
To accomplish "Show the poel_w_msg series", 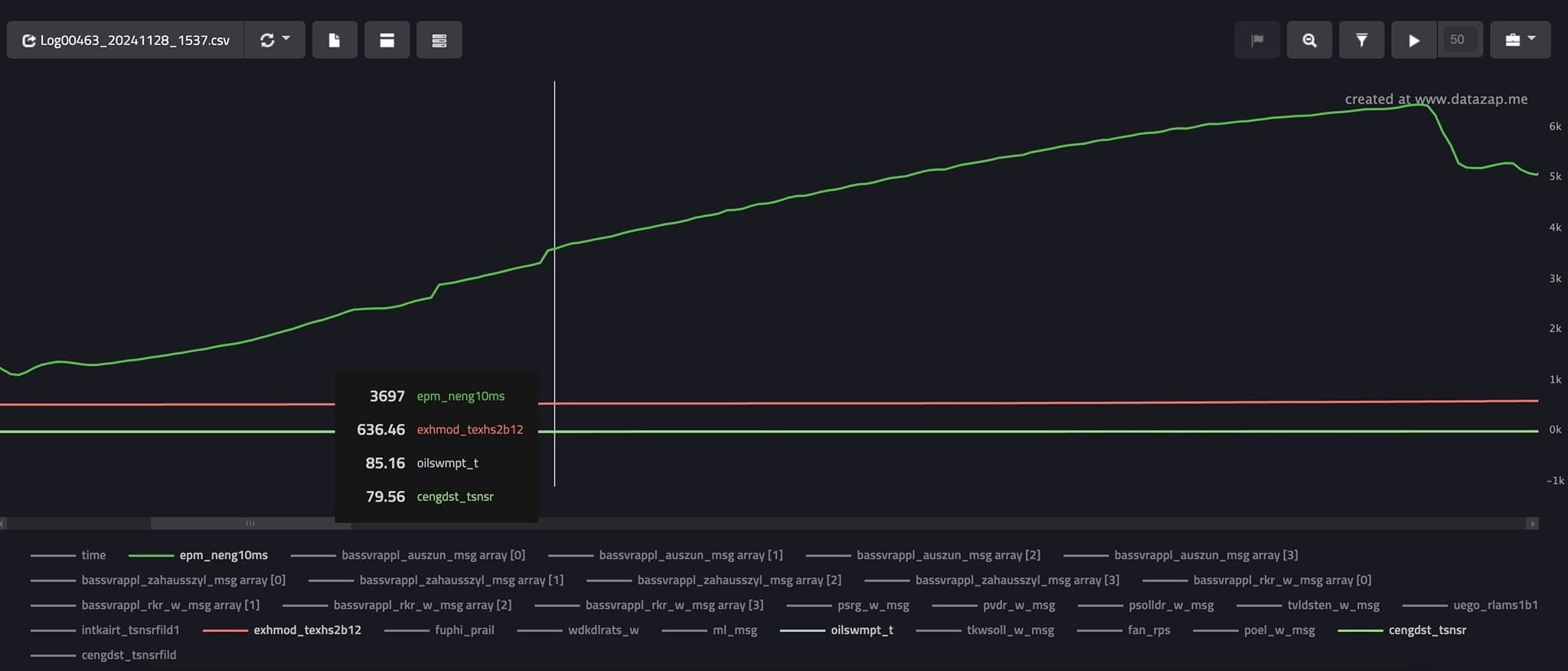I will coord(1254,630).
